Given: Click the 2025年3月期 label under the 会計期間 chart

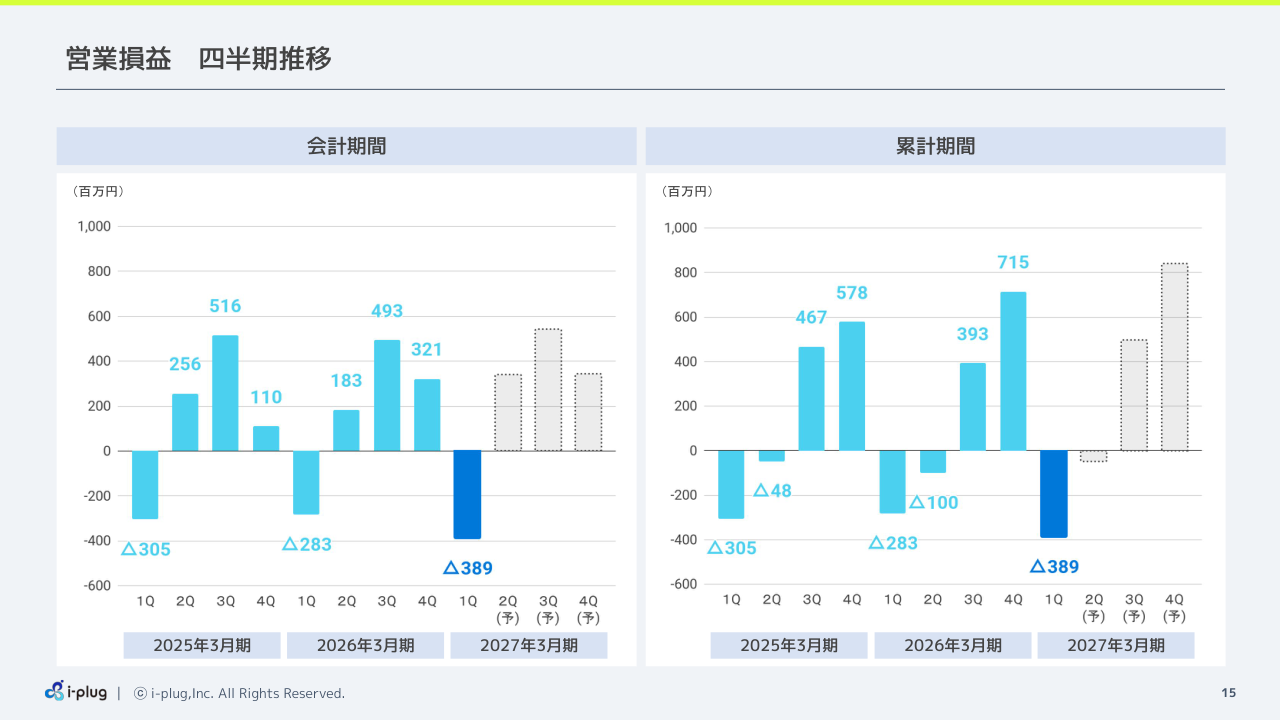Looking at the screenshot, I should [x=202, y=645].
